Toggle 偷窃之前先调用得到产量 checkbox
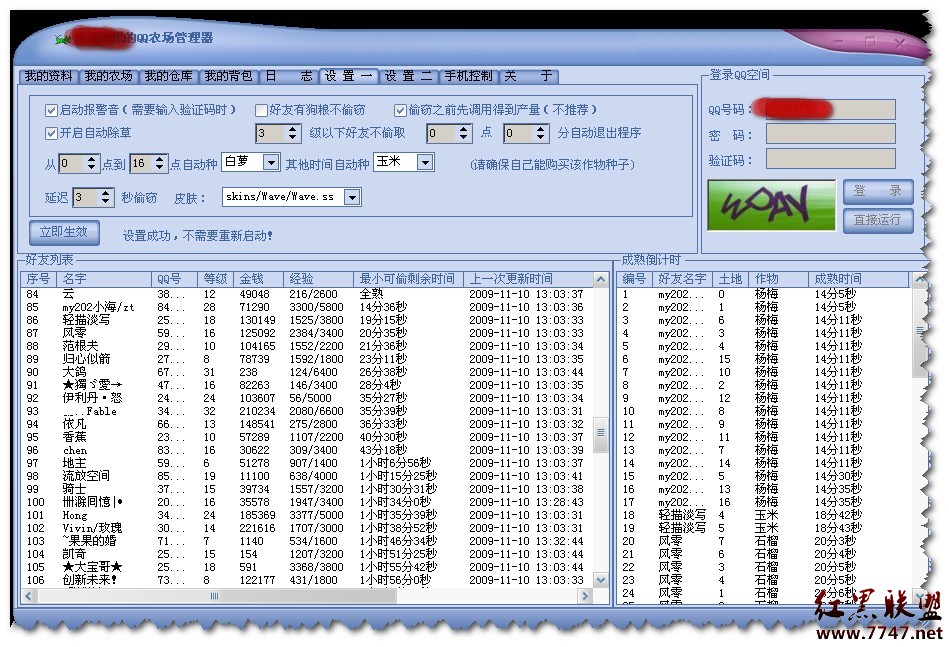The height and width of the screenshot is (647, 949). [x=400, y=110]
